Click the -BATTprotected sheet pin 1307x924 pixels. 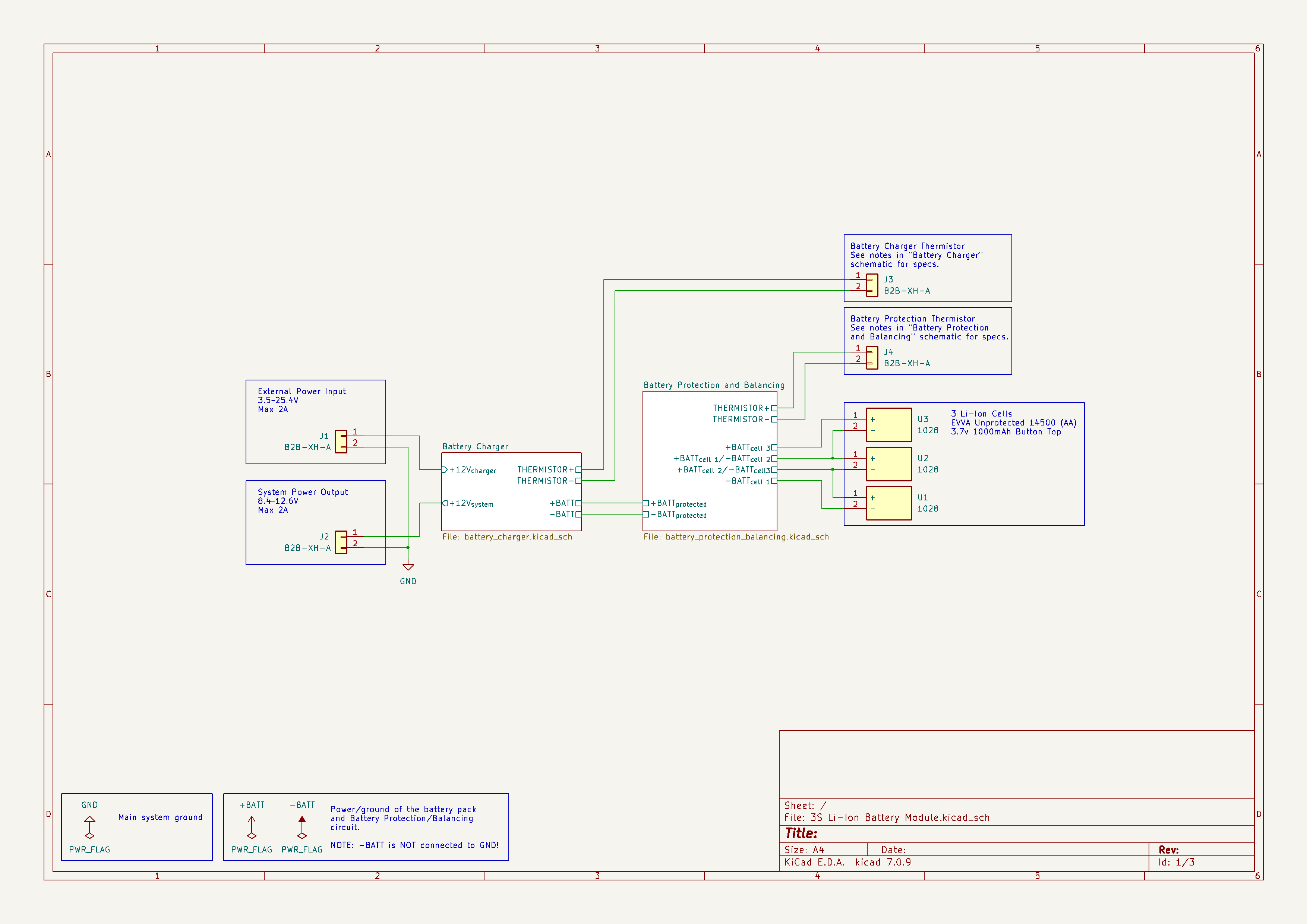pos(675,515)
